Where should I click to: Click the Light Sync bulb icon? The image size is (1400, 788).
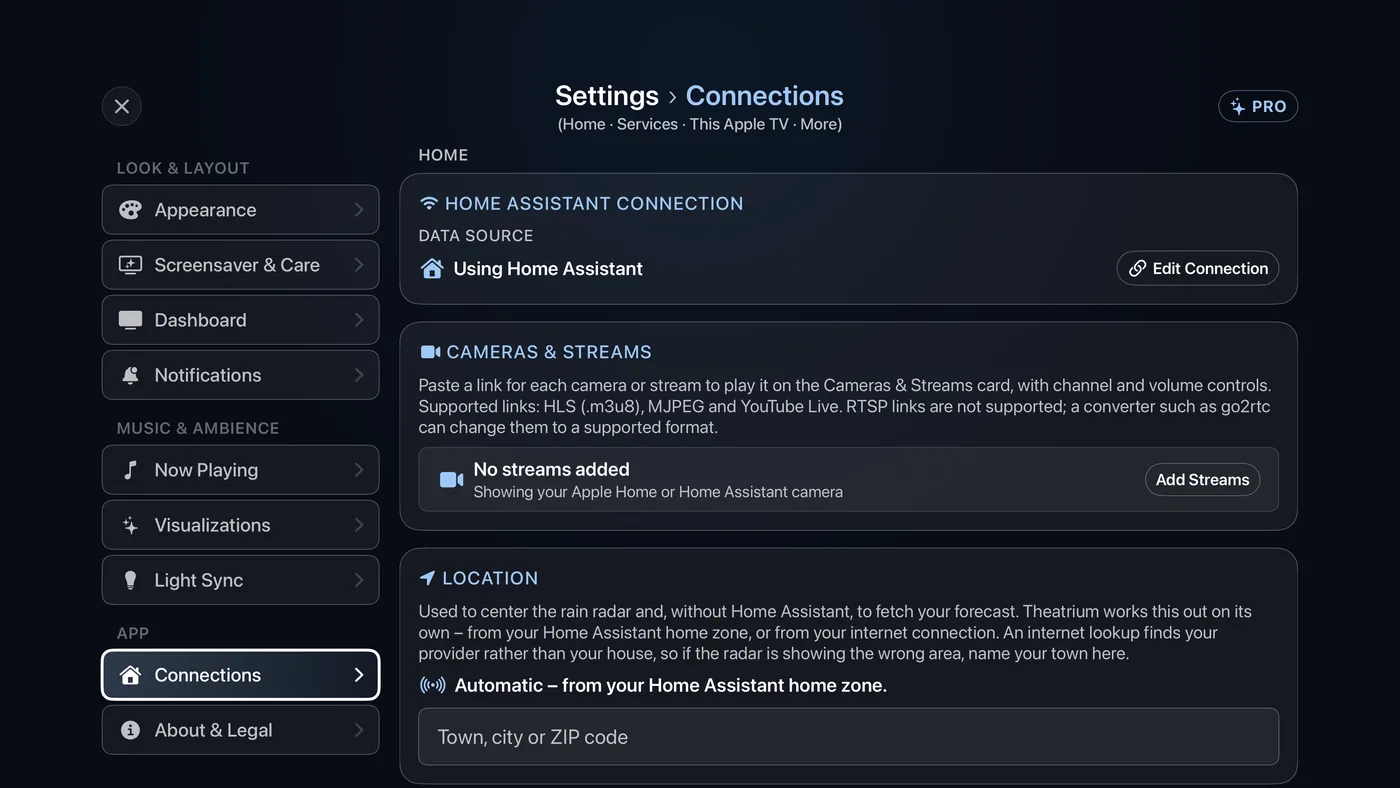pyautogui.click(x=130, y=580)
